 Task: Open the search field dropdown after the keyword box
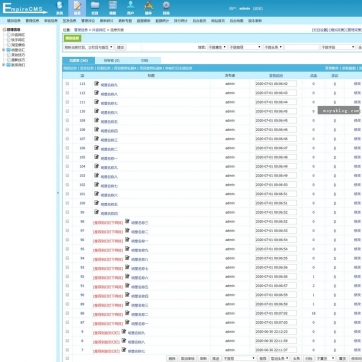tap(338, 47)
